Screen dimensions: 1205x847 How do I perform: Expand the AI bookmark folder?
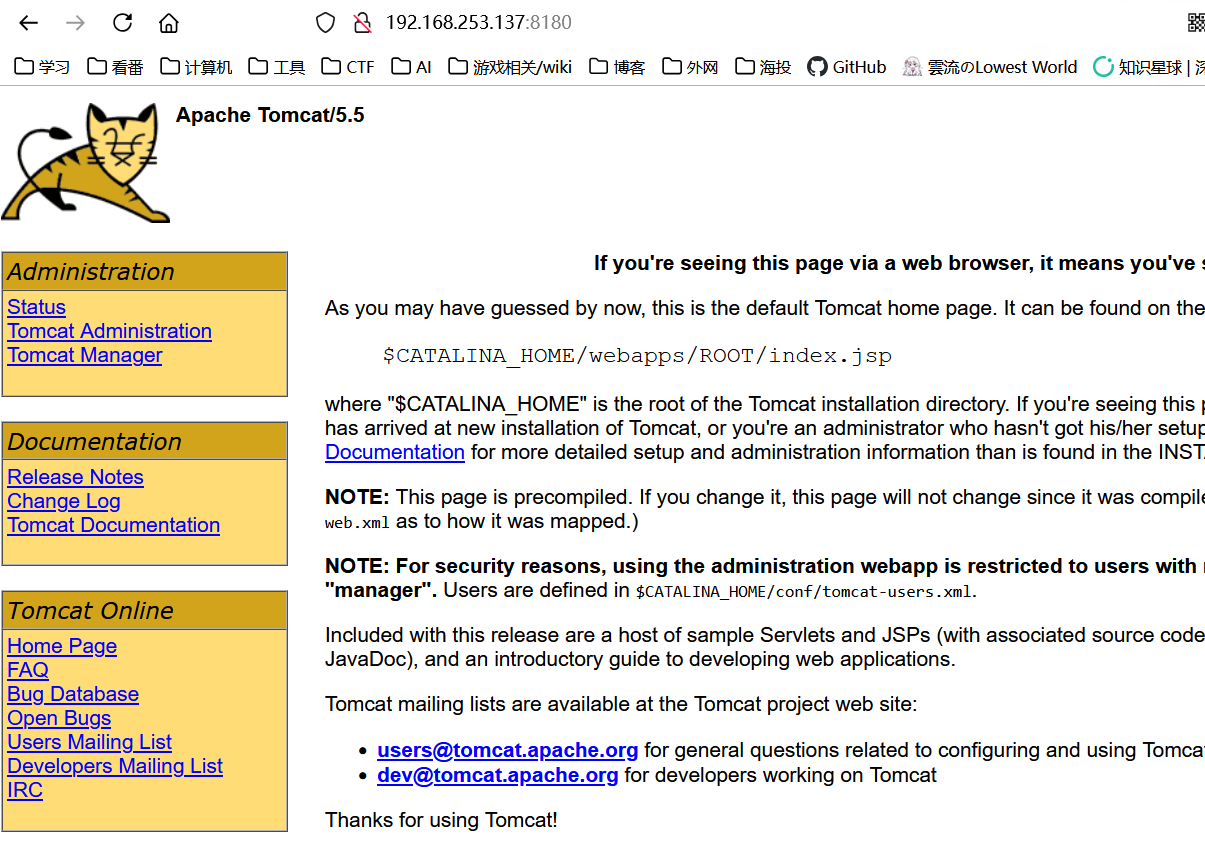[411, 67]
